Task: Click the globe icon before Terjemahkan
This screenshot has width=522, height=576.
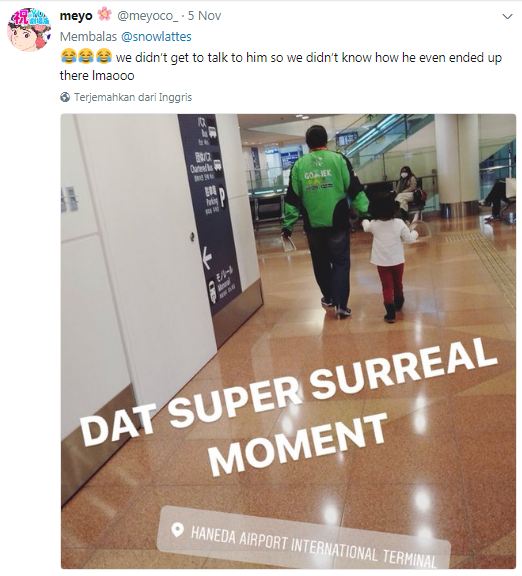Action: [x=65, y=97]
